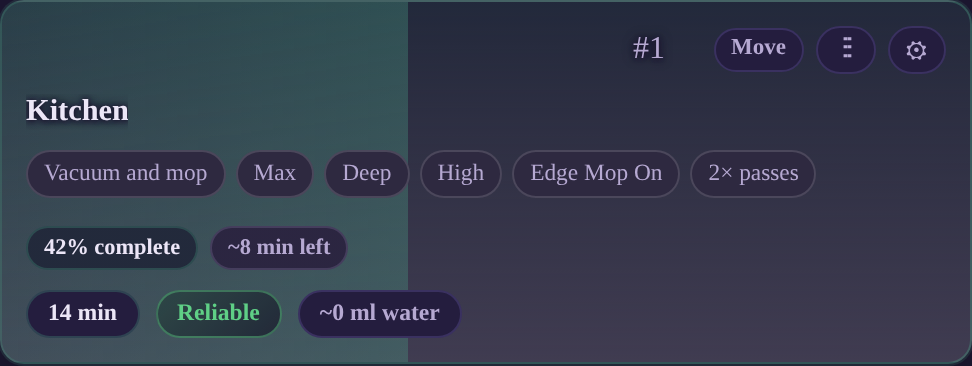
Task: Click the vertical dots drag handle
Action: [846, 50]
